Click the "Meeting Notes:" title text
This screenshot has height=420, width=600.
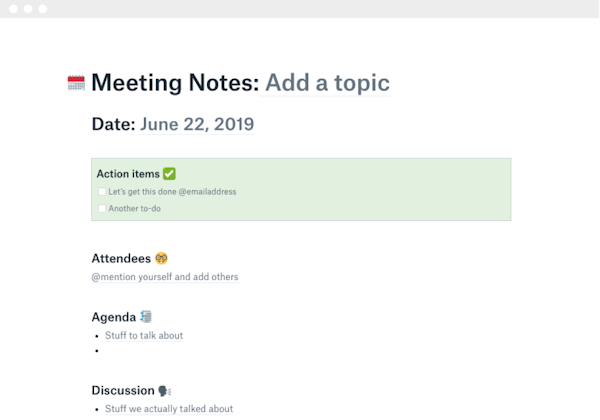click(175, 82)
